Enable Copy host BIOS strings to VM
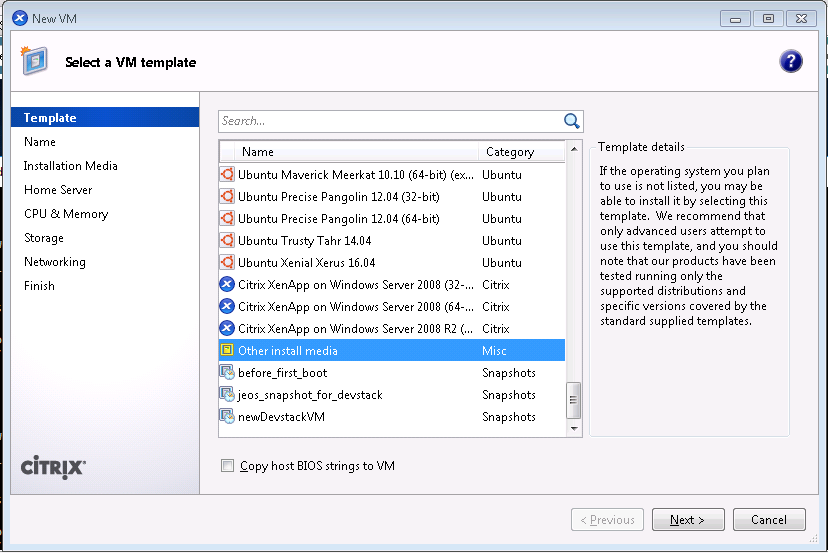The height and width of the screenshot is (553, 828). tap(228, 466)
